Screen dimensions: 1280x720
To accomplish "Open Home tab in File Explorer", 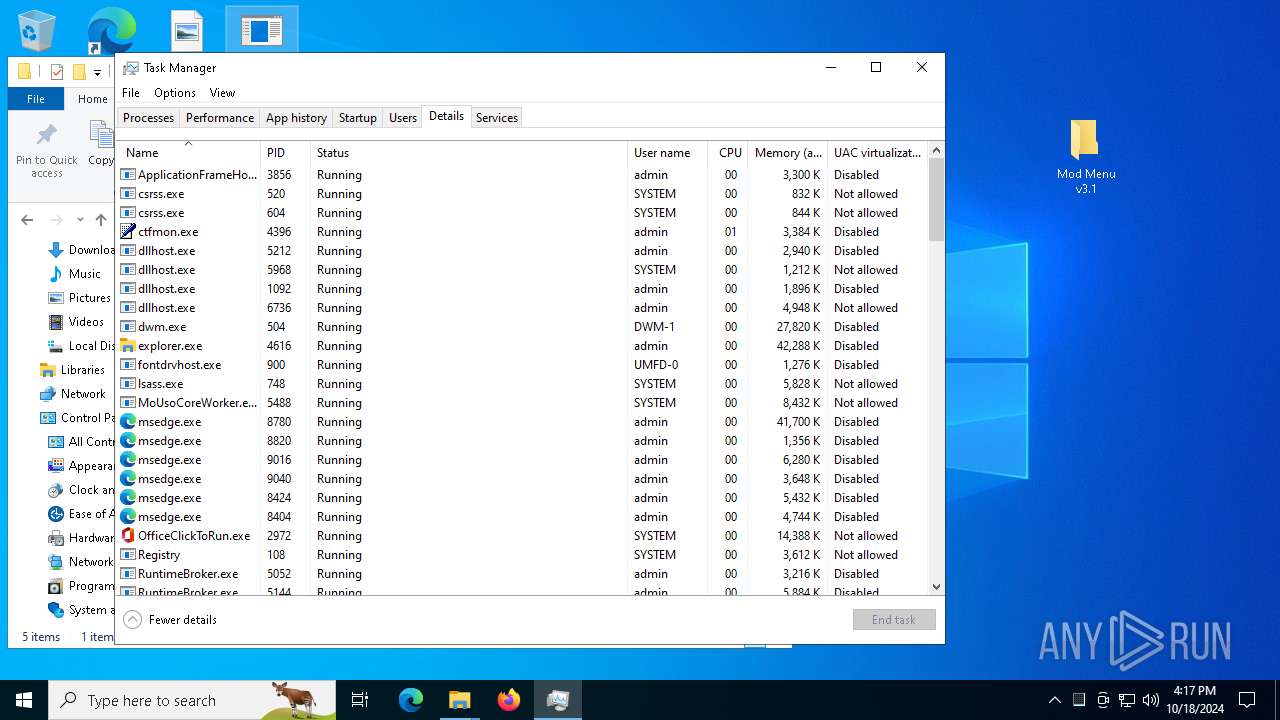I will [93, 99].
